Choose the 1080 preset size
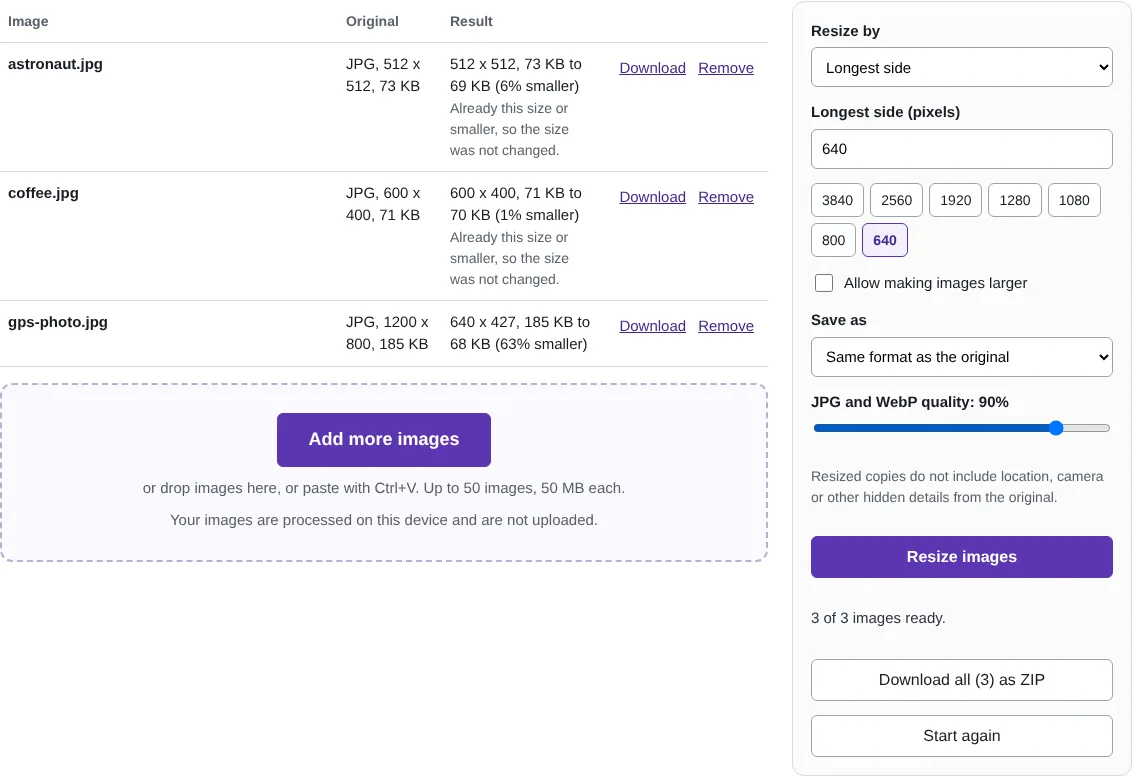The height and width of the screenshot is (776, 1132). coord(1074,200)
